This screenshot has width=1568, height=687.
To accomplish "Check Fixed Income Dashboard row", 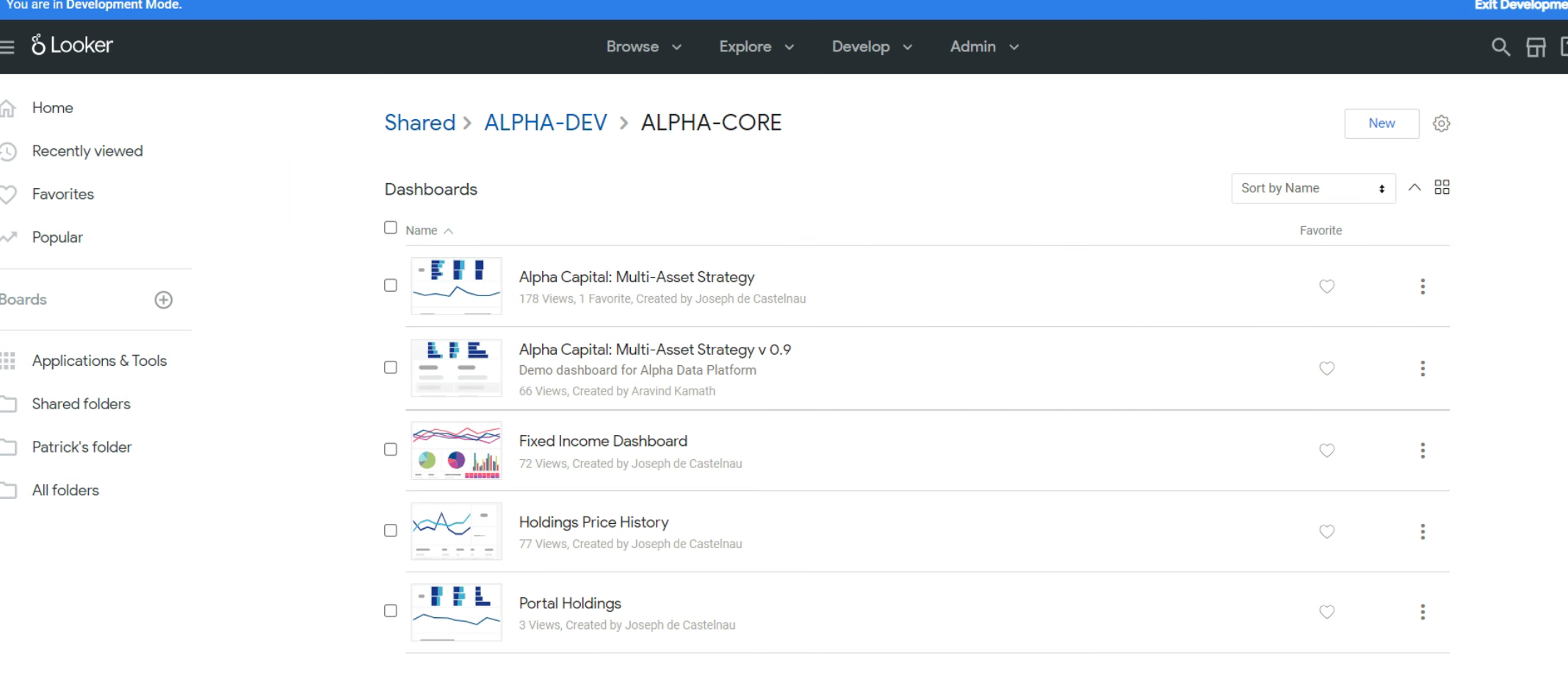I will (x=391, y=449).
